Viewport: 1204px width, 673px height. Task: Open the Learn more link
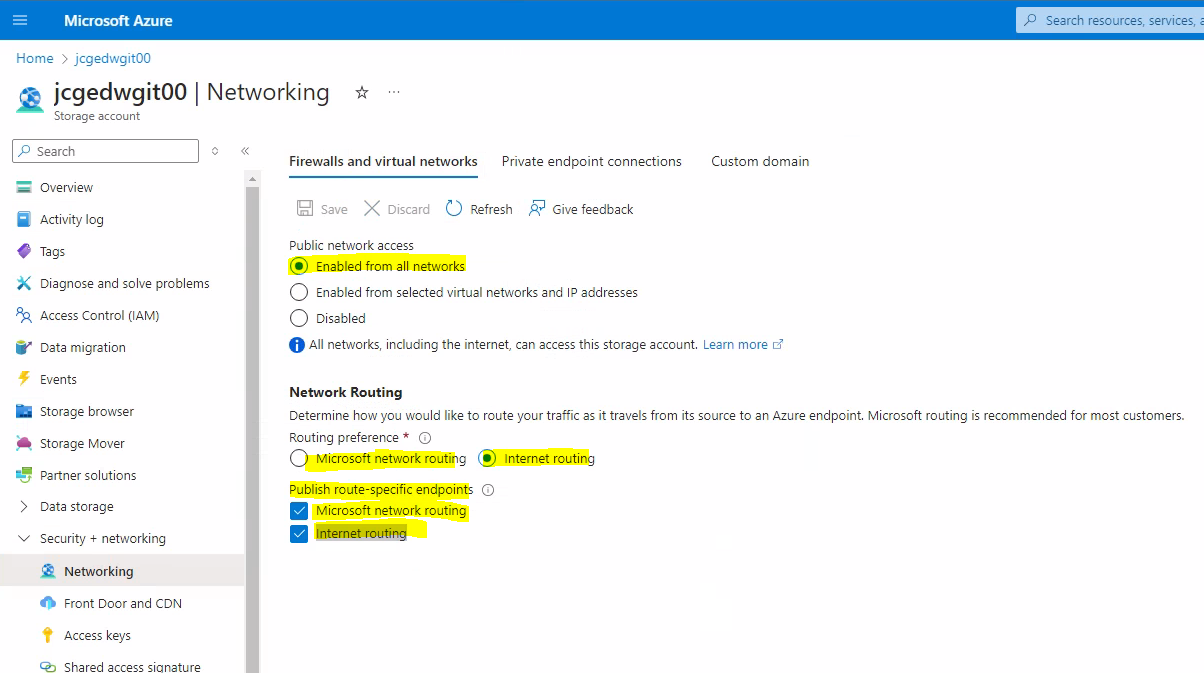pyautogui.click(x=743, y=344)
